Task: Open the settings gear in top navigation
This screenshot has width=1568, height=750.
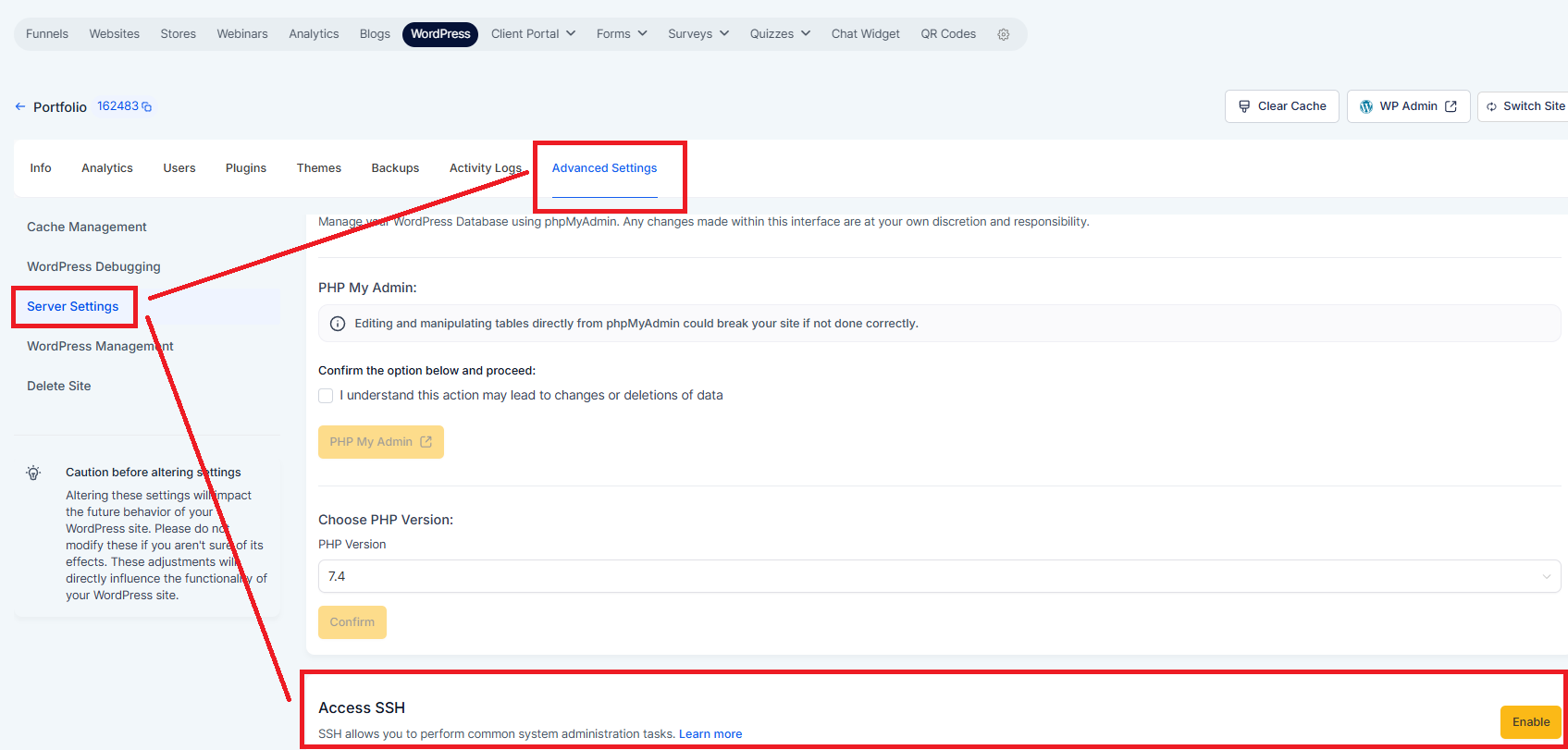Action: [1004, 34]
